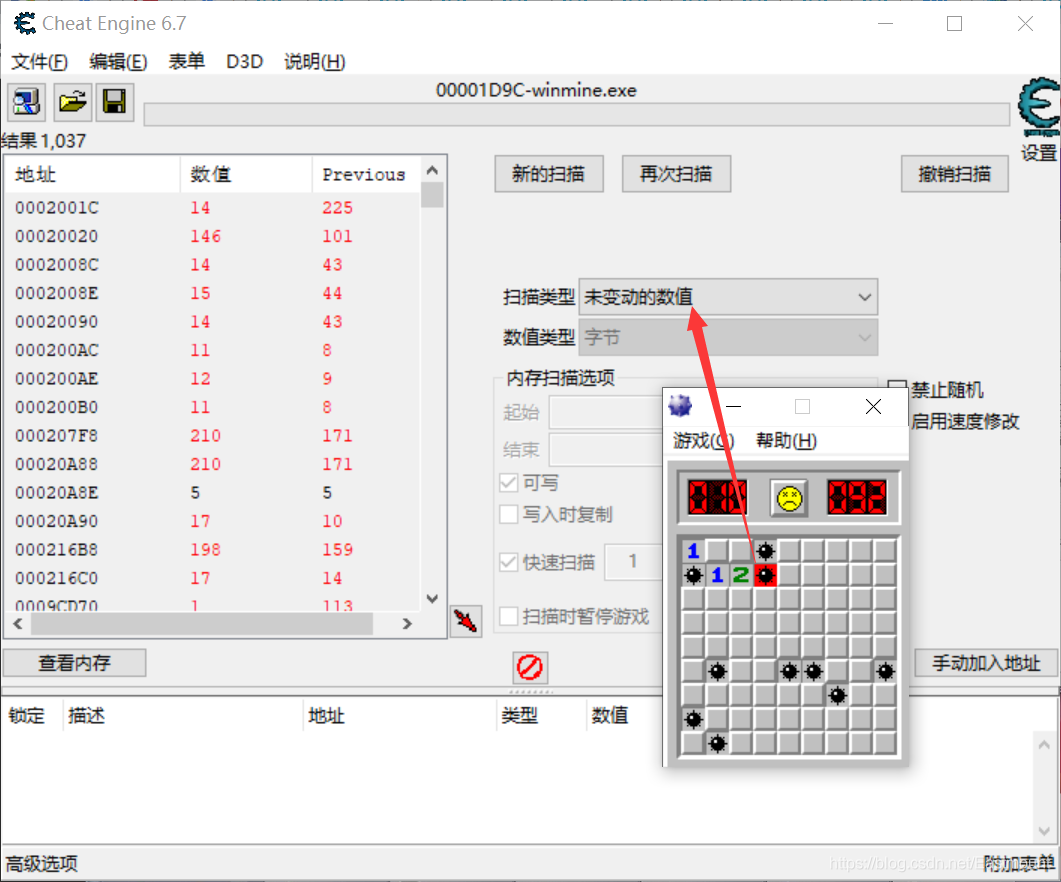Click the Minesweeper timer display
The image size is (1061, 882).
pyautogui.click(x=857, y=498)
